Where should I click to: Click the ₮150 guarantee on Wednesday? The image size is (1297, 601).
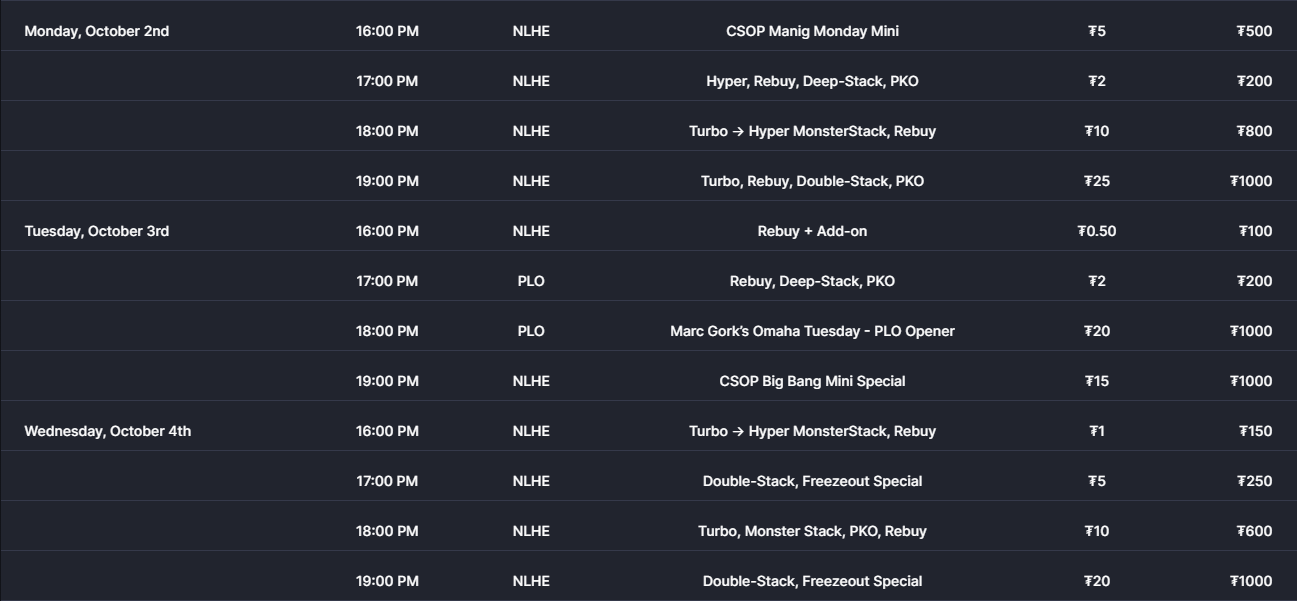[x=1255, y=431]
